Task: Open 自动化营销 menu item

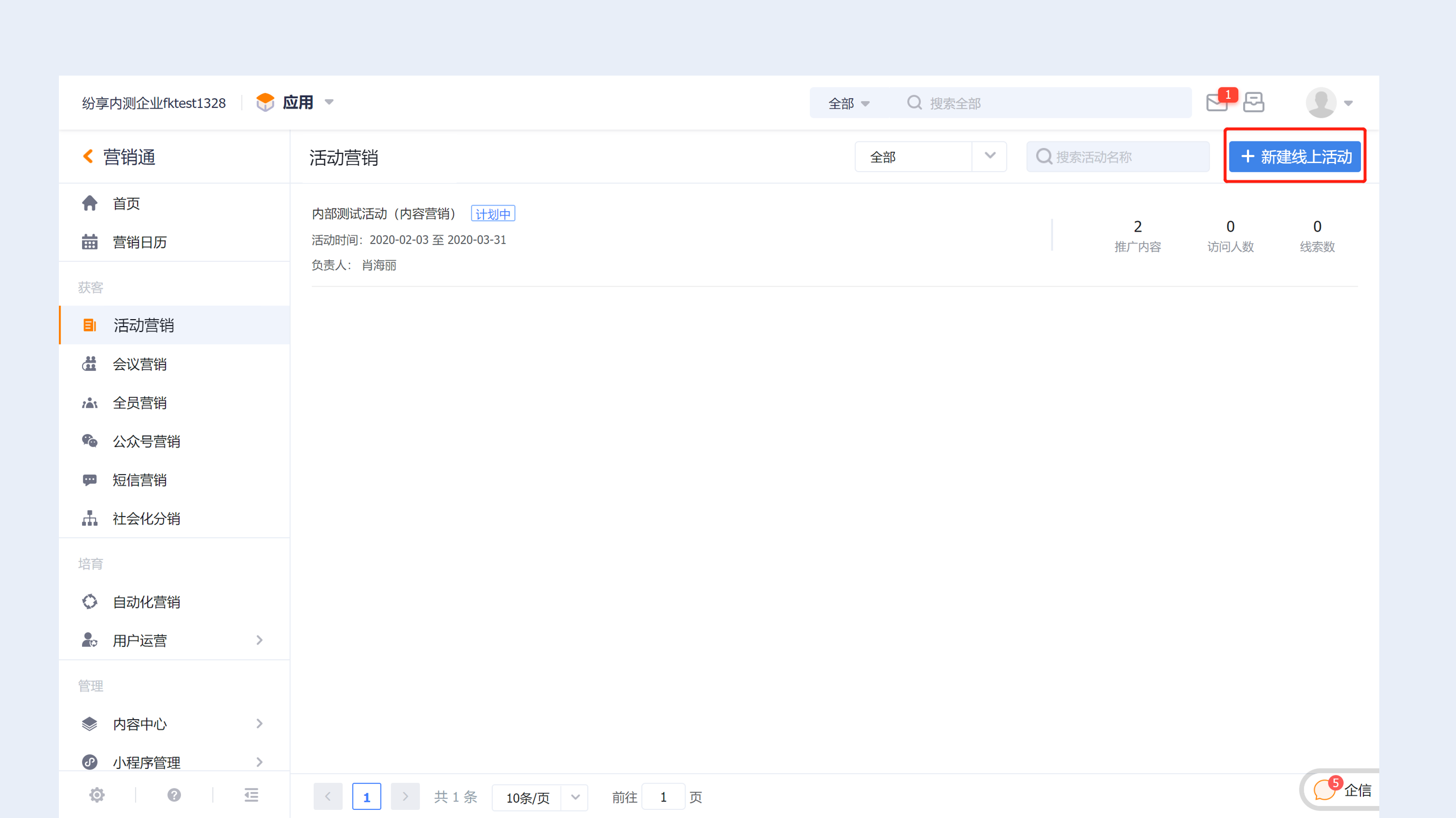Action: coord(174,602)
